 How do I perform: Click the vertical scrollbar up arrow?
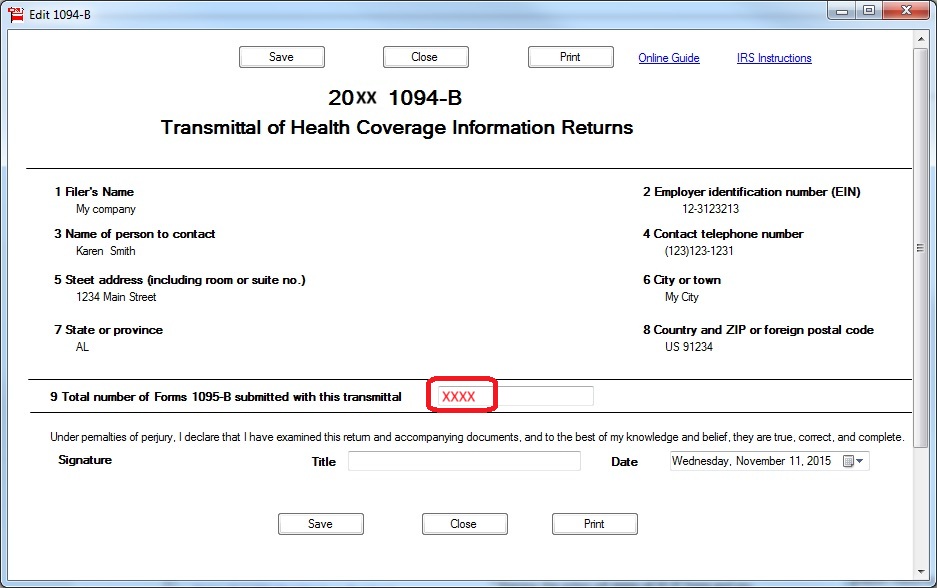coord(921,38)
